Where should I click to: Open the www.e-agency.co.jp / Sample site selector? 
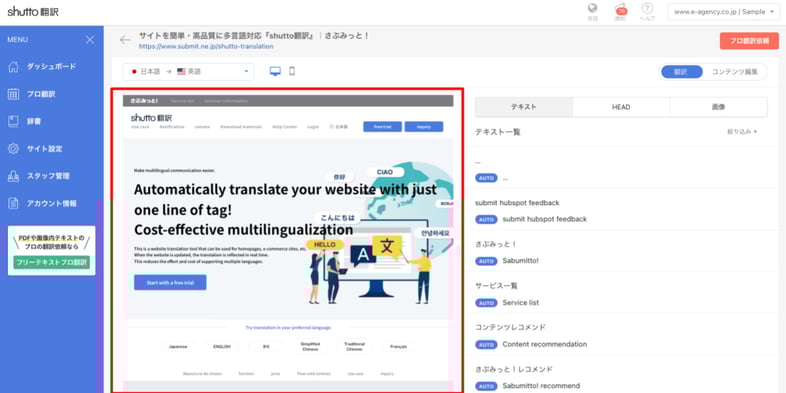[x=723, y=12]
